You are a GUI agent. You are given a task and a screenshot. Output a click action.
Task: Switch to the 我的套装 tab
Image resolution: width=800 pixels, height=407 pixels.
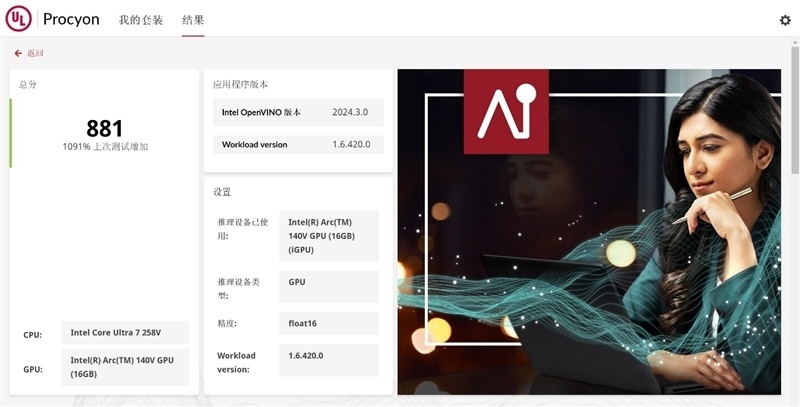click(140, 20)
